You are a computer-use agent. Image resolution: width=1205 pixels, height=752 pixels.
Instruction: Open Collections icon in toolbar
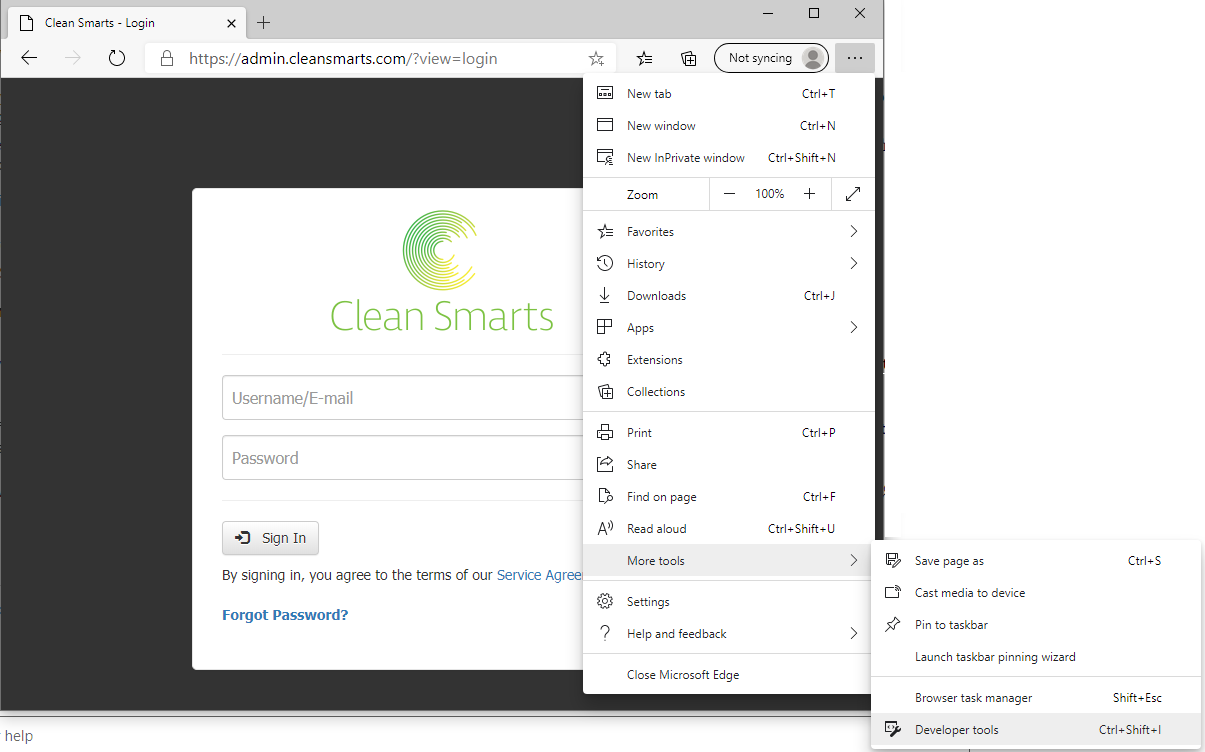click(x=689, y=58)
